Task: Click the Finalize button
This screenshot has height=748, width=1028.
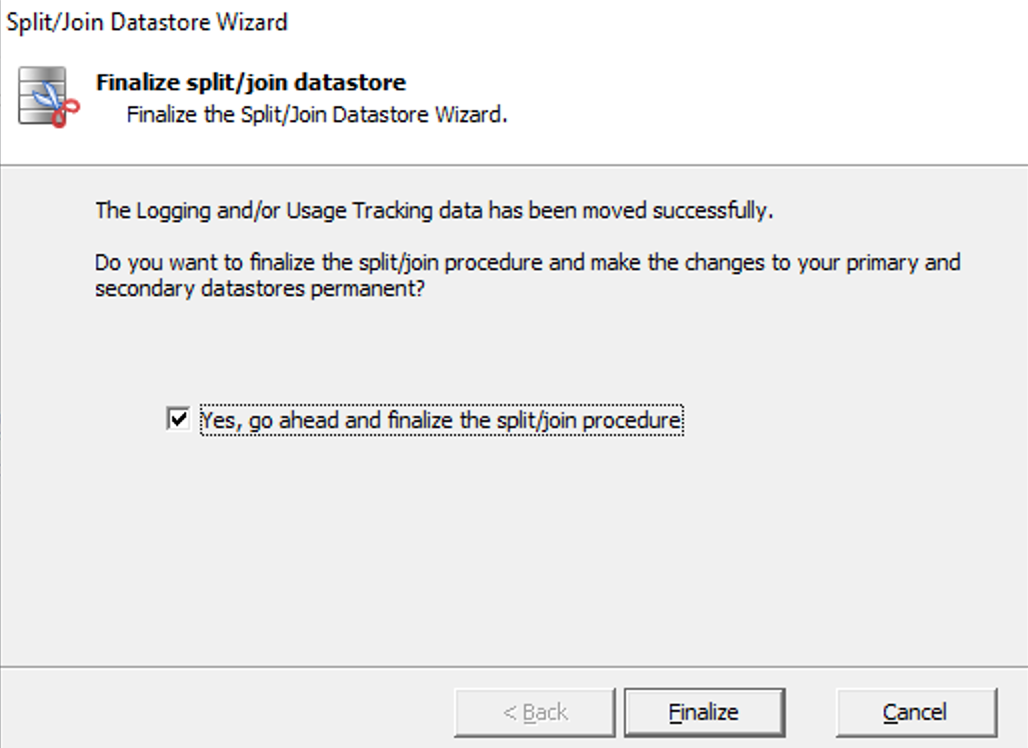Action: pyautogui.click(x=704, y=712)
